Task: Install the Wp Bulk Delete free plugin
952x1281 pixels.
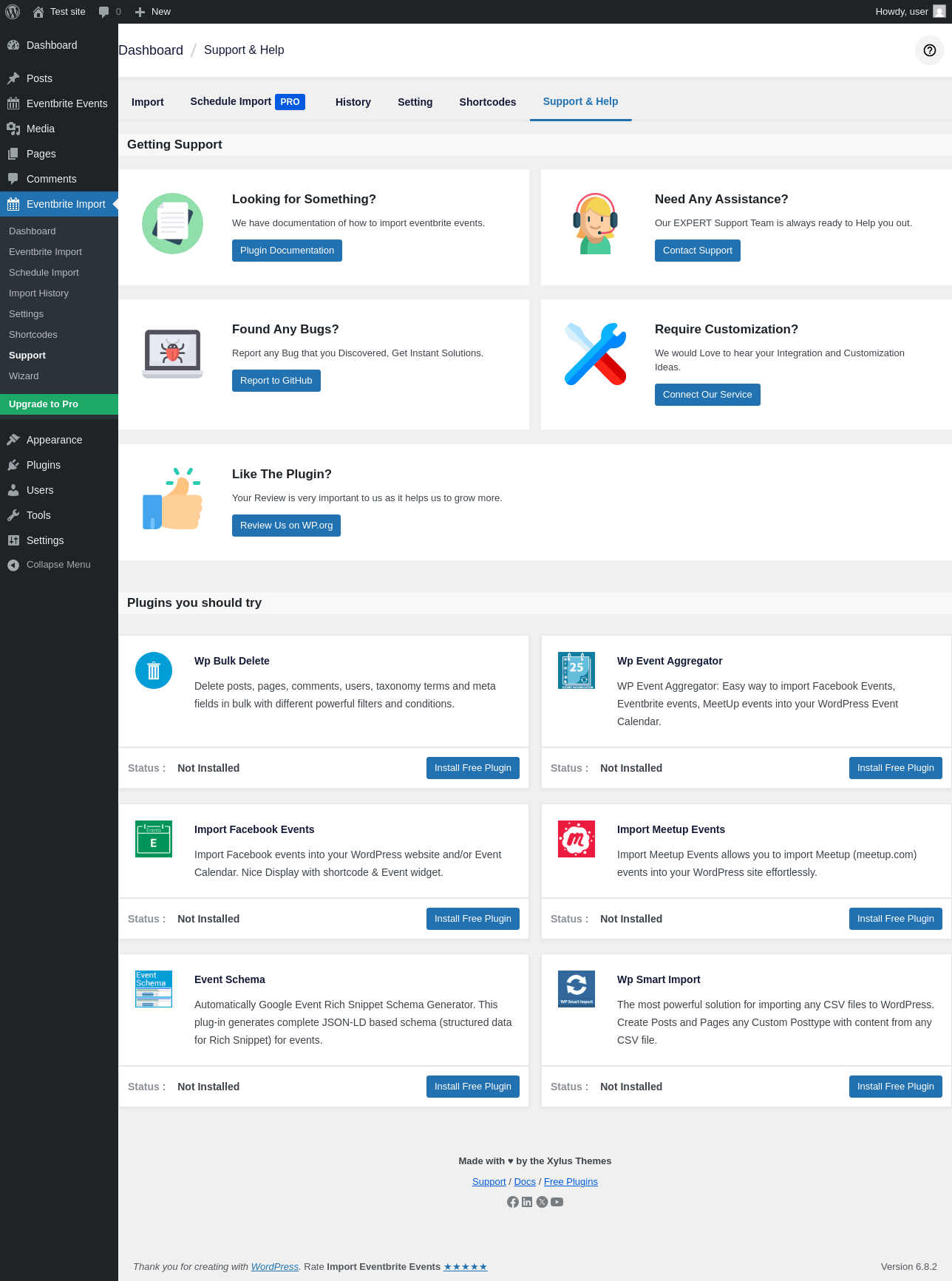Action: coord(473,768)
